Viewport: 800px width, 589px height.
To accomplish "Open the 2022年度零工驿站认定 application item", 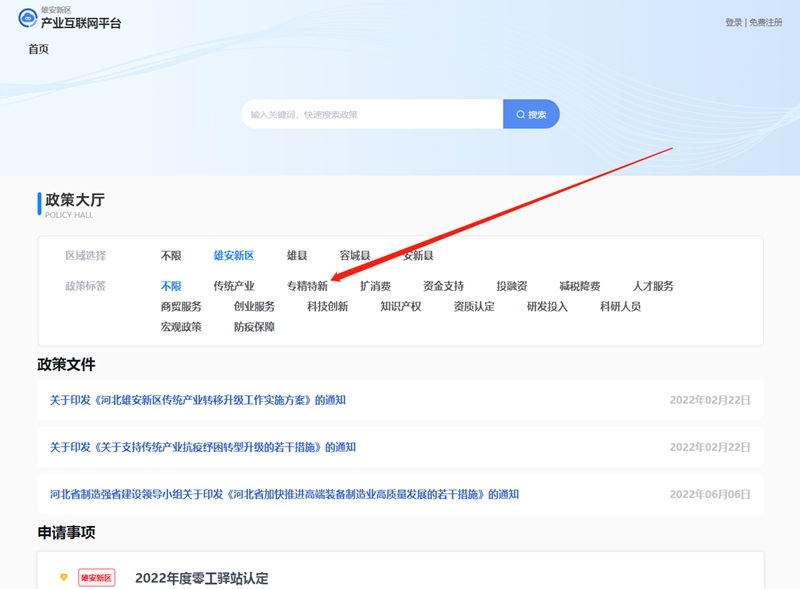I will click(201, 578).
